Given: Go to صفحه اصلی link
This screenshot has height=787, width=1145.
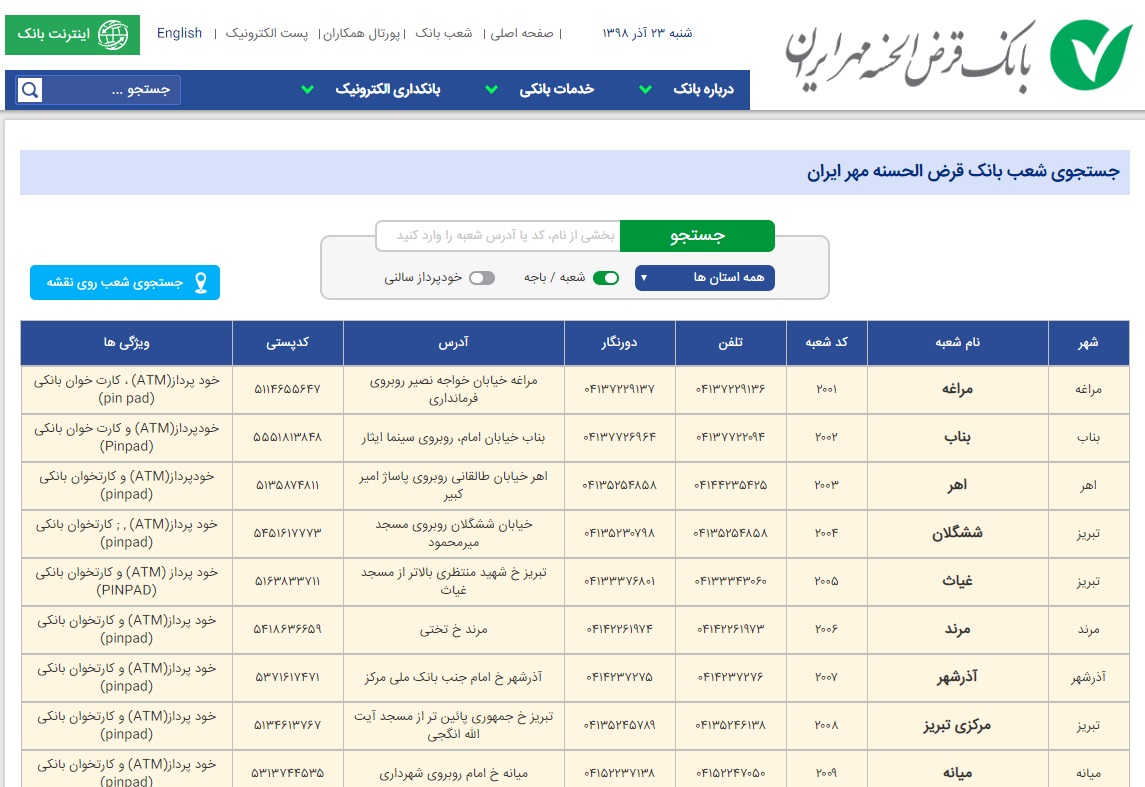Looking at the screenshot, I should tap(522, 33).
